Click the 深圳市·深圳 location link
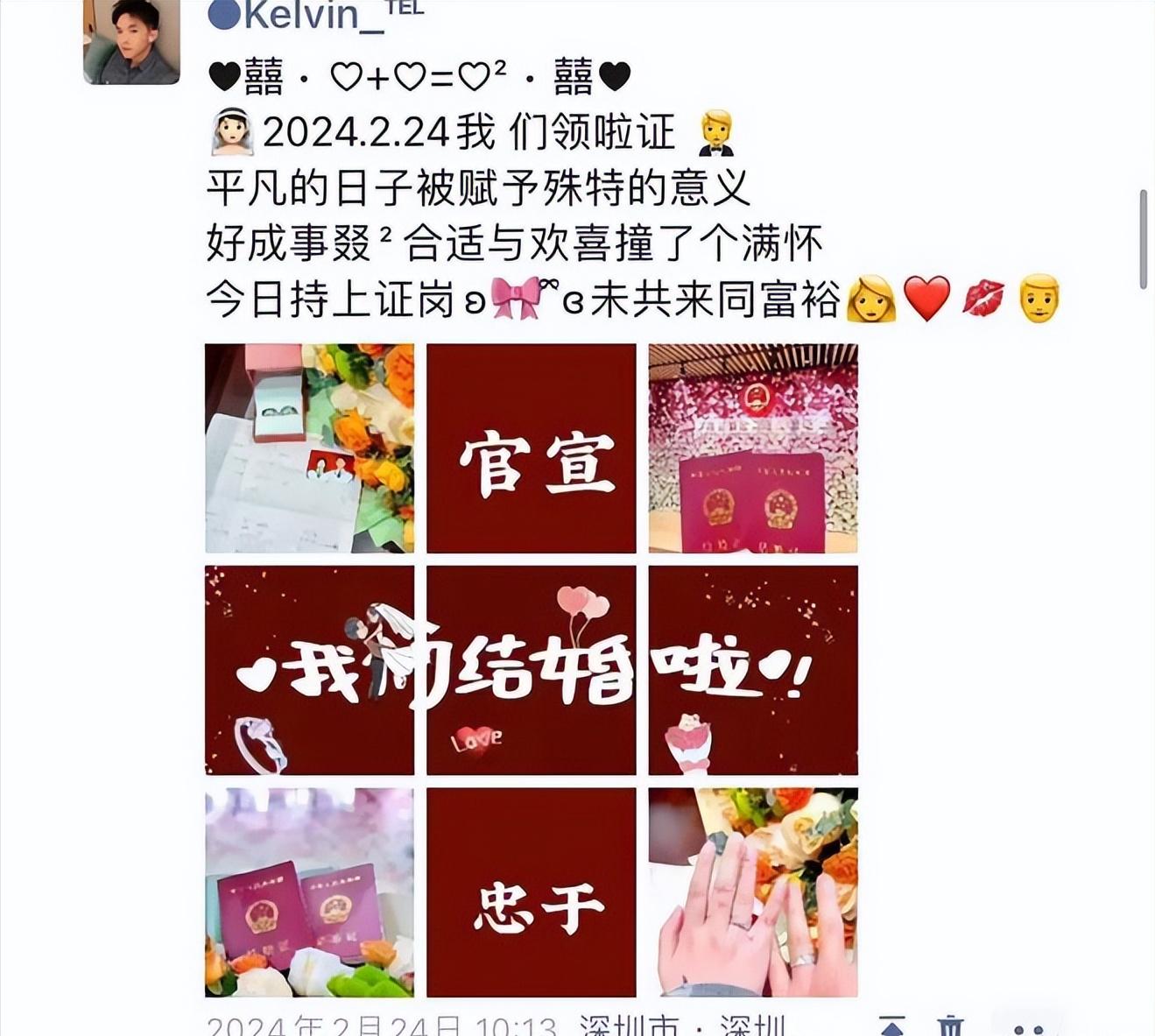The image size is (1155, 1036). pyautogui.click(x=683, y=1025)
